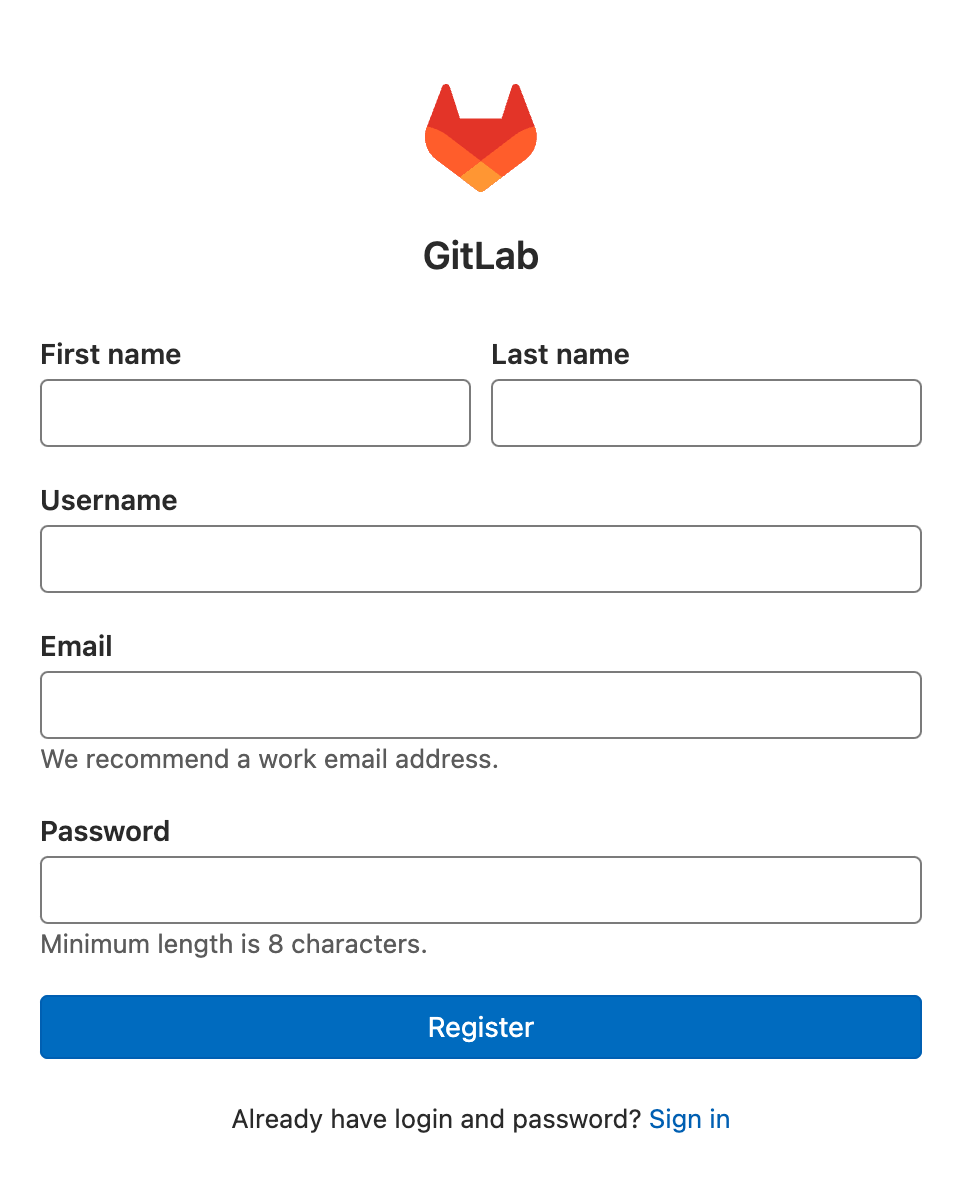The height and width of the screenshot is (1192, 970).
Task: Click inside the Last name field
Action: point(706,413)
